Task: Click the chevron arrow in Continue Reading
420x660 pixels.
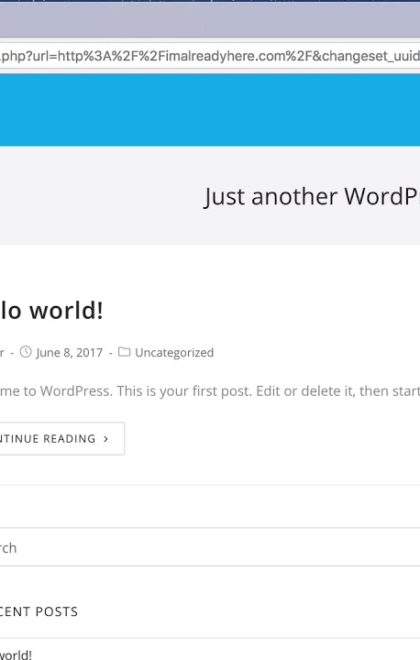Action: coord(106,439)
